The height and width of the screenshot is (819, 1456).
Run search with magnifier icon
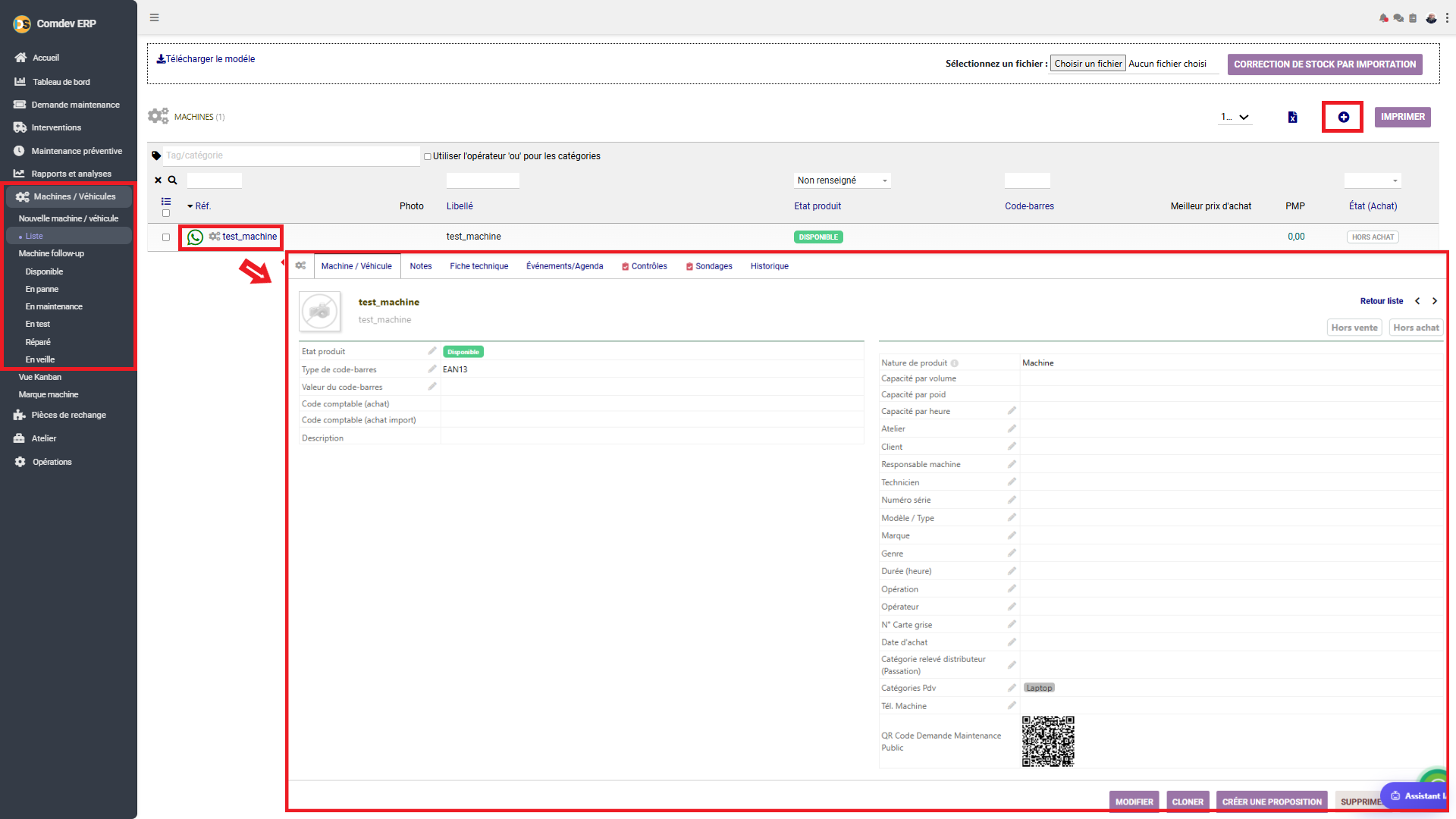(172, 180)
